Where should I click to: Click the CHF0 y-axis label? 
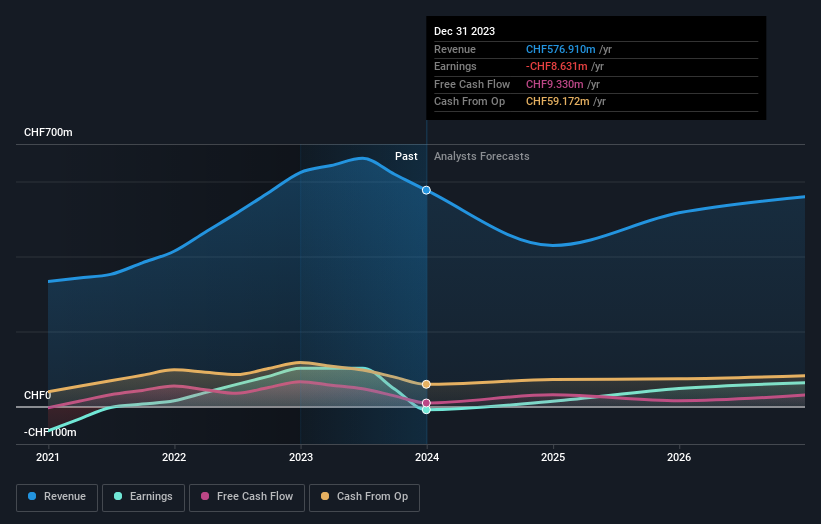coord(37,395)
